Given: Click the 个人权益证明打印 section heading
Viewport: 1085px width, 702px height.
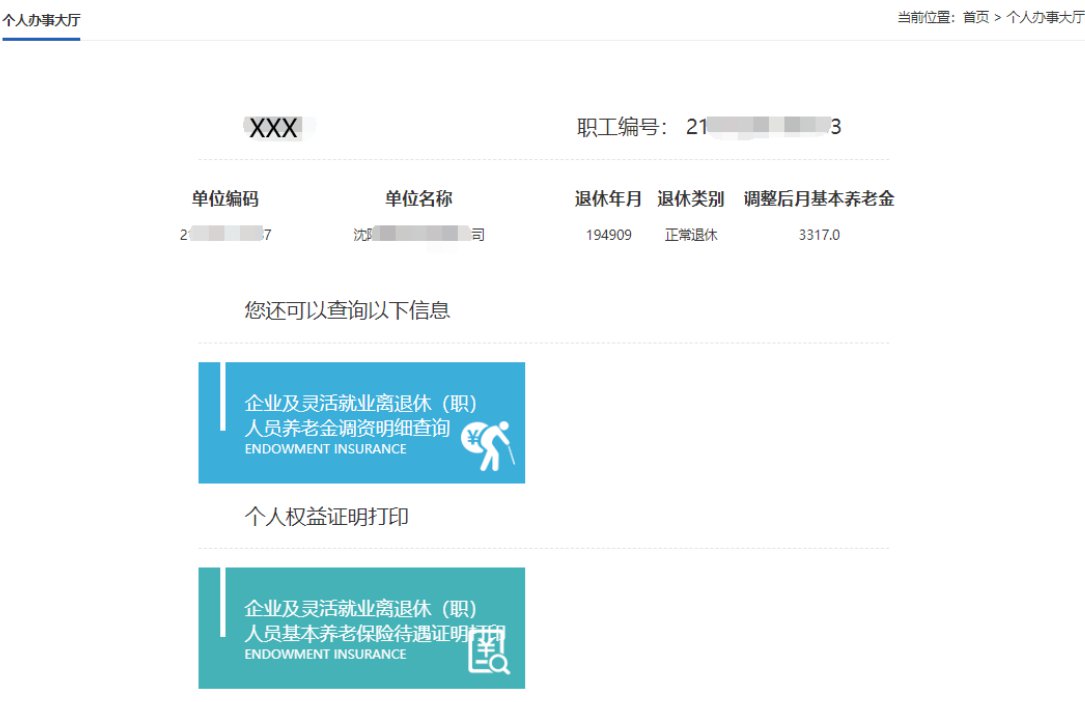Looking at the screenshot, I should pos(326,517).
